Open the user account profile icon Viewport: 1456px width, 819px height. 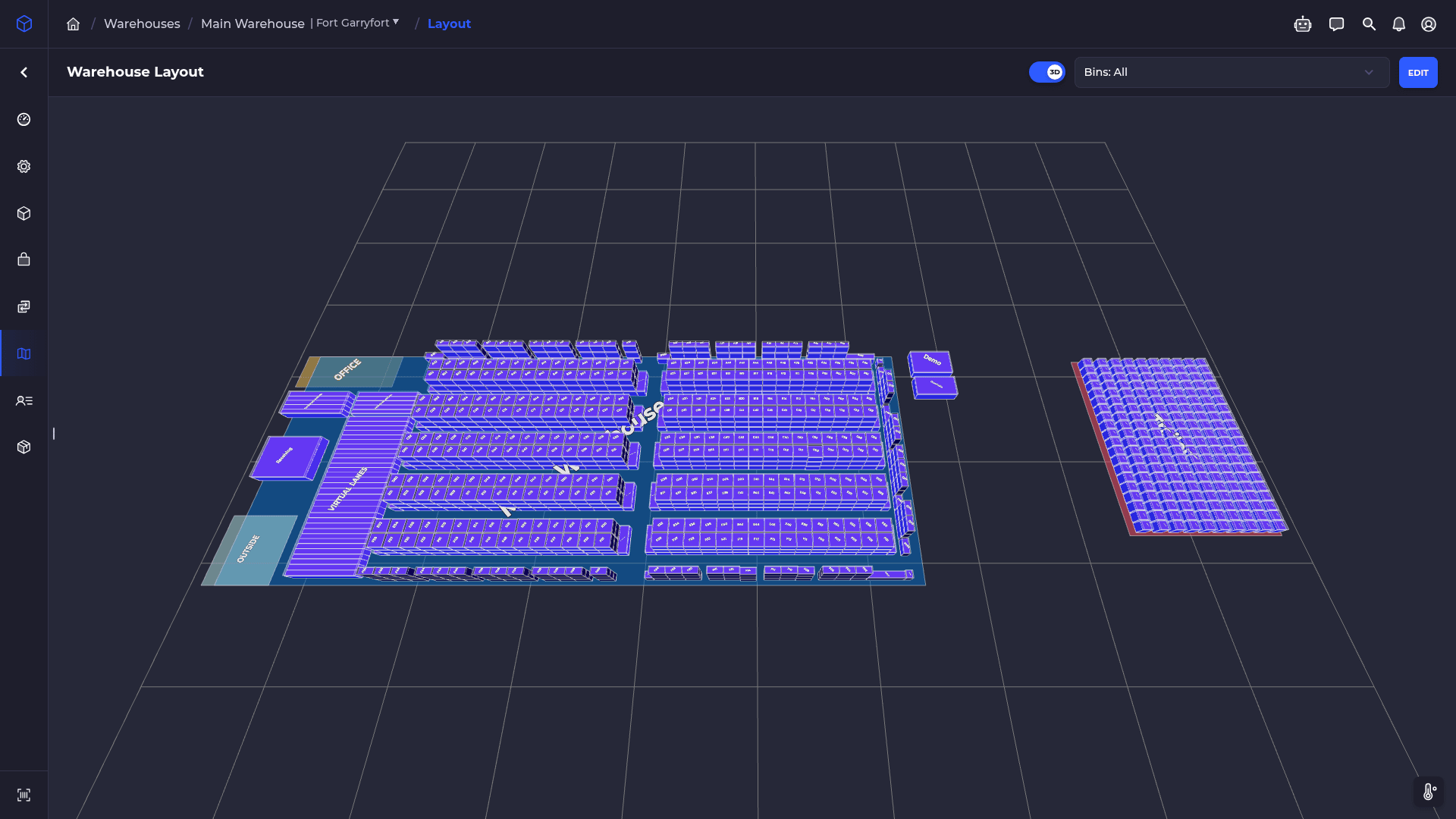coord(1429,24)
